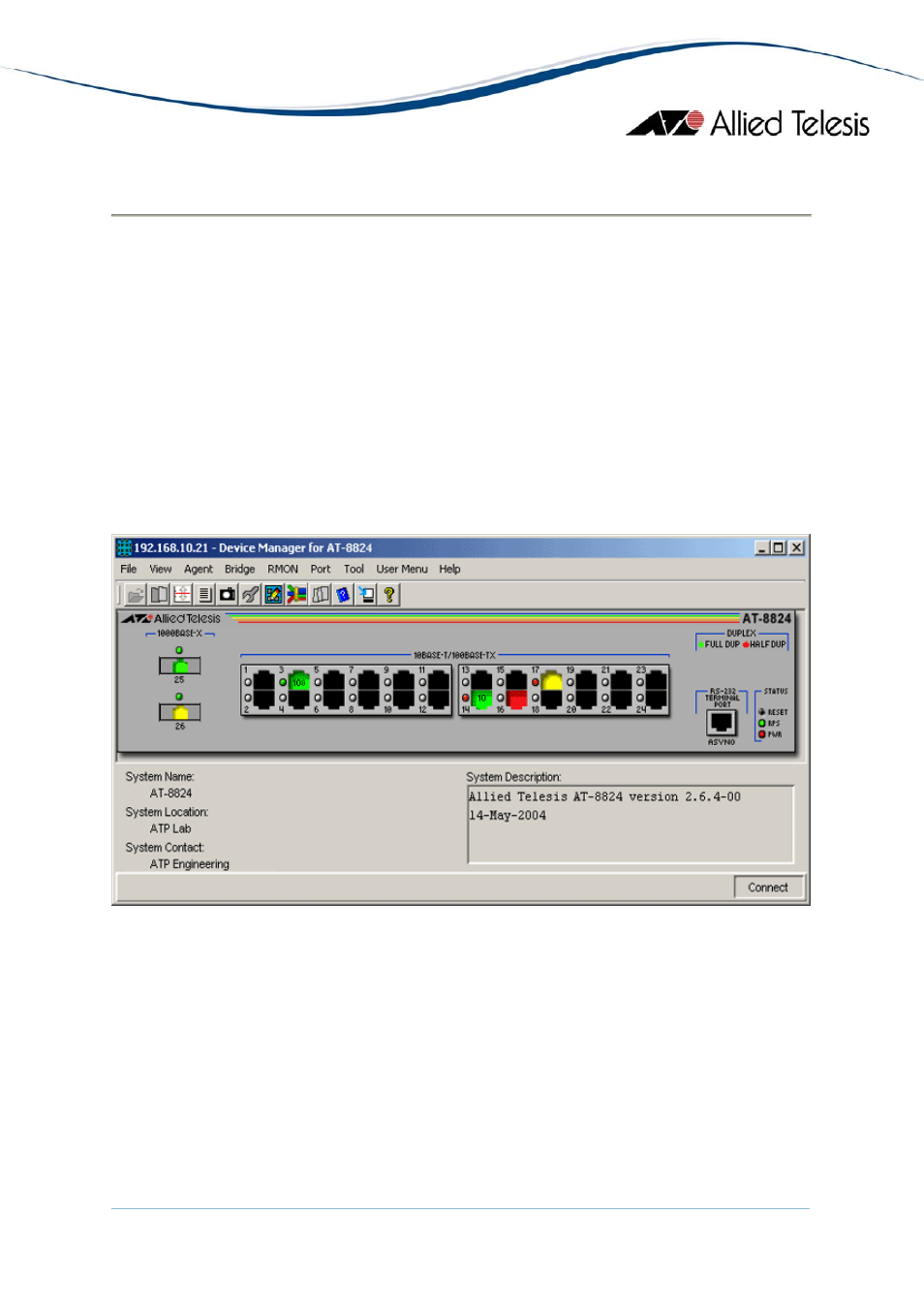Click the camera snapshot toolbar icon
The width and height of the screenshot is (924, 1308).
(228, 595)
